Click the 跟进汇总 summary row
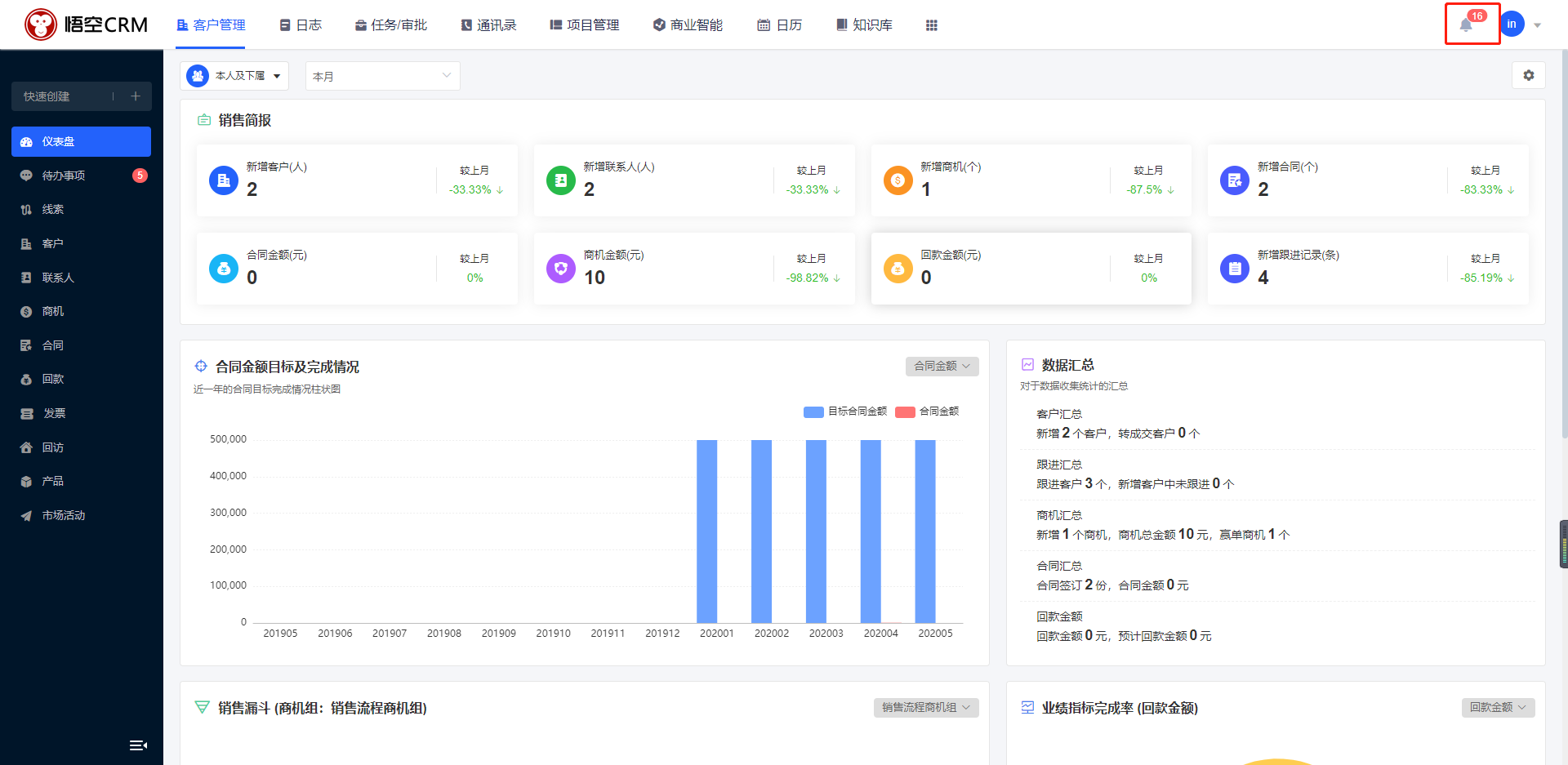Screen dimensions: 1568x765 coord(1278,474)
